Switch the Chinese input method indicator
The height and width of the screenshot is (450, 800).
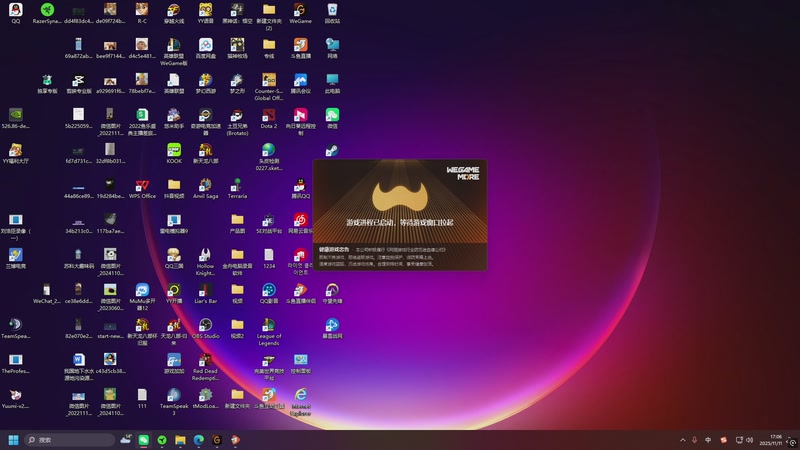pos(708,440)
